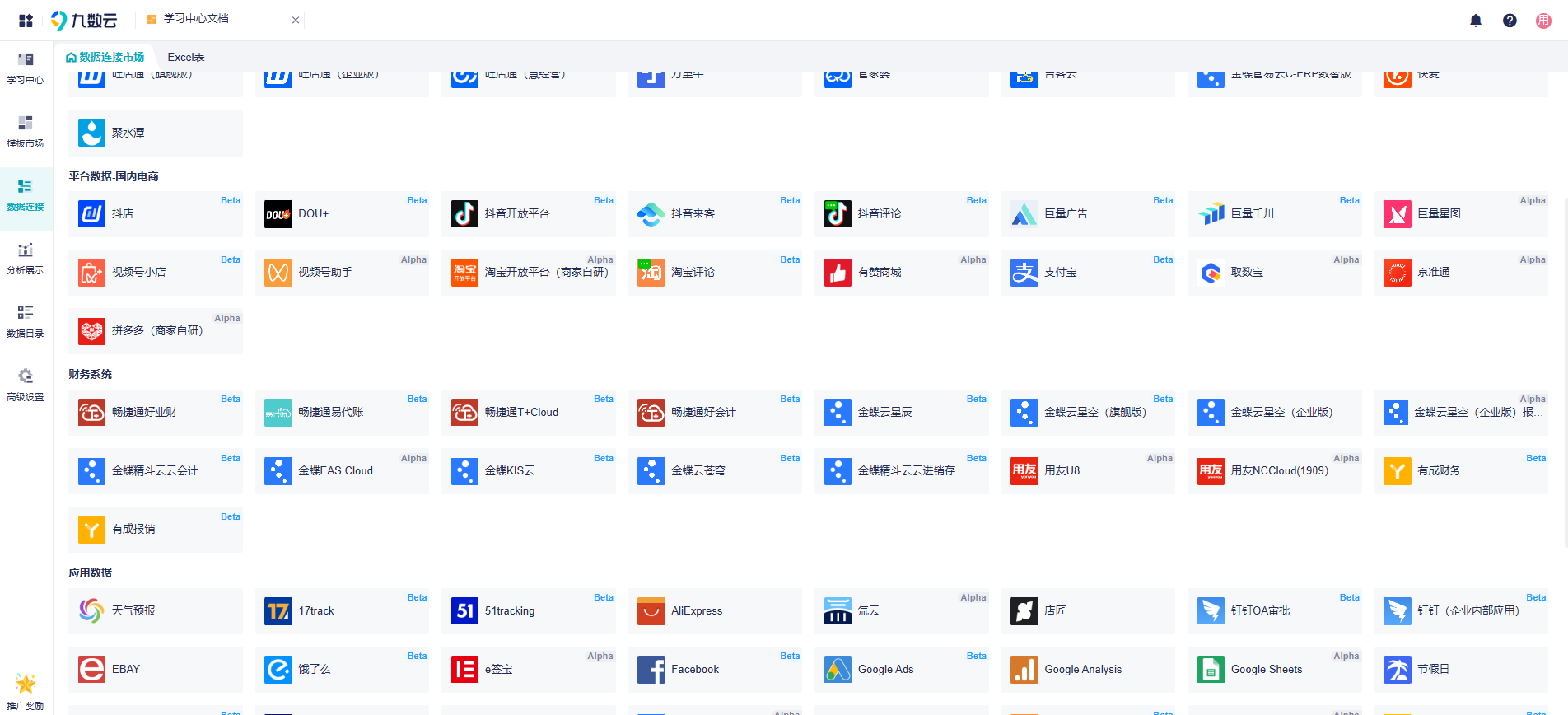Select 51tracking connector icon

[x=464, y=610]
